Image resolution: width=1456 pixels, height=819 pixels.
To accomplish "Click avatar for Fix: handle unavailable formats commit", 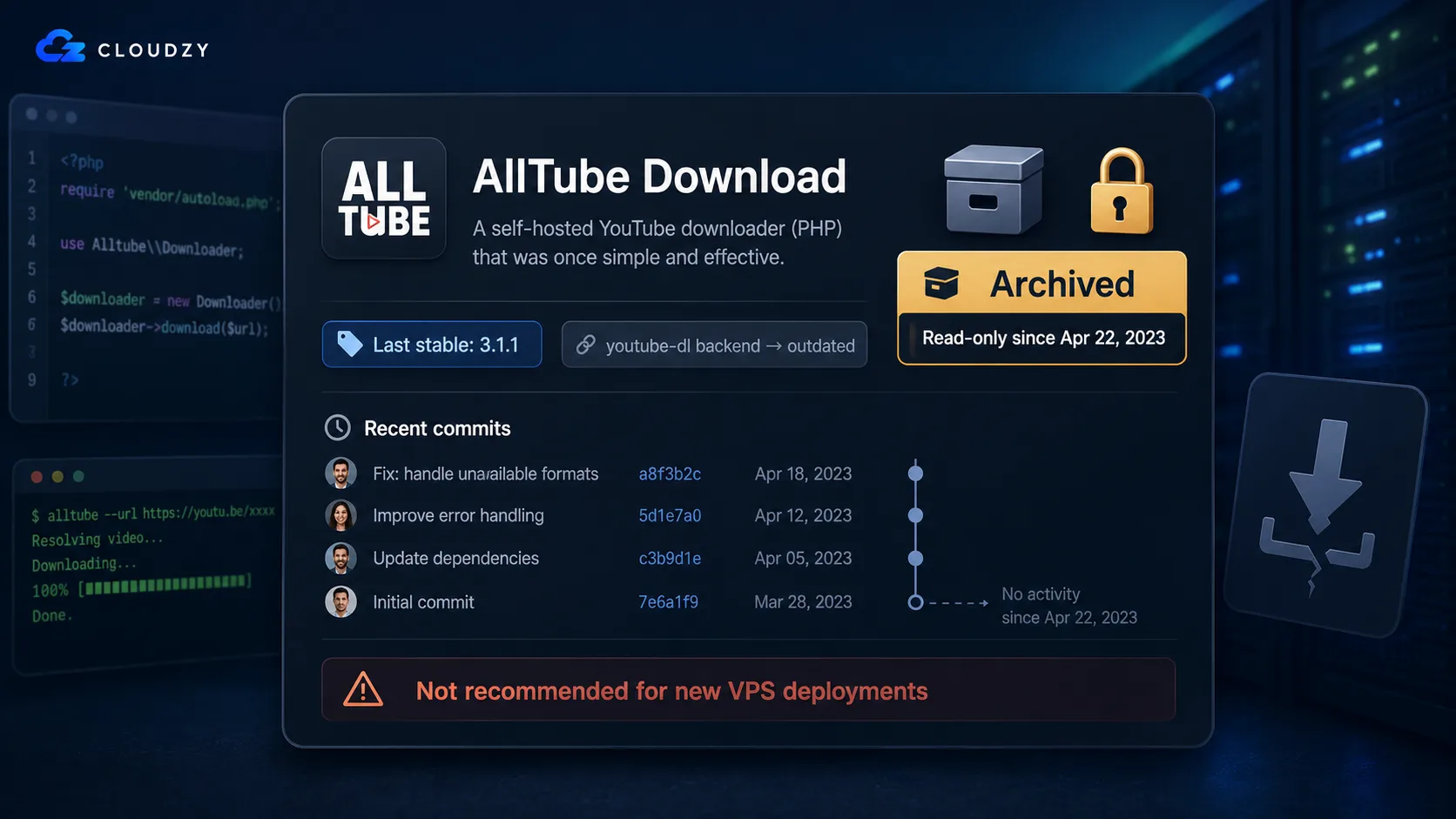I will 340,473.
